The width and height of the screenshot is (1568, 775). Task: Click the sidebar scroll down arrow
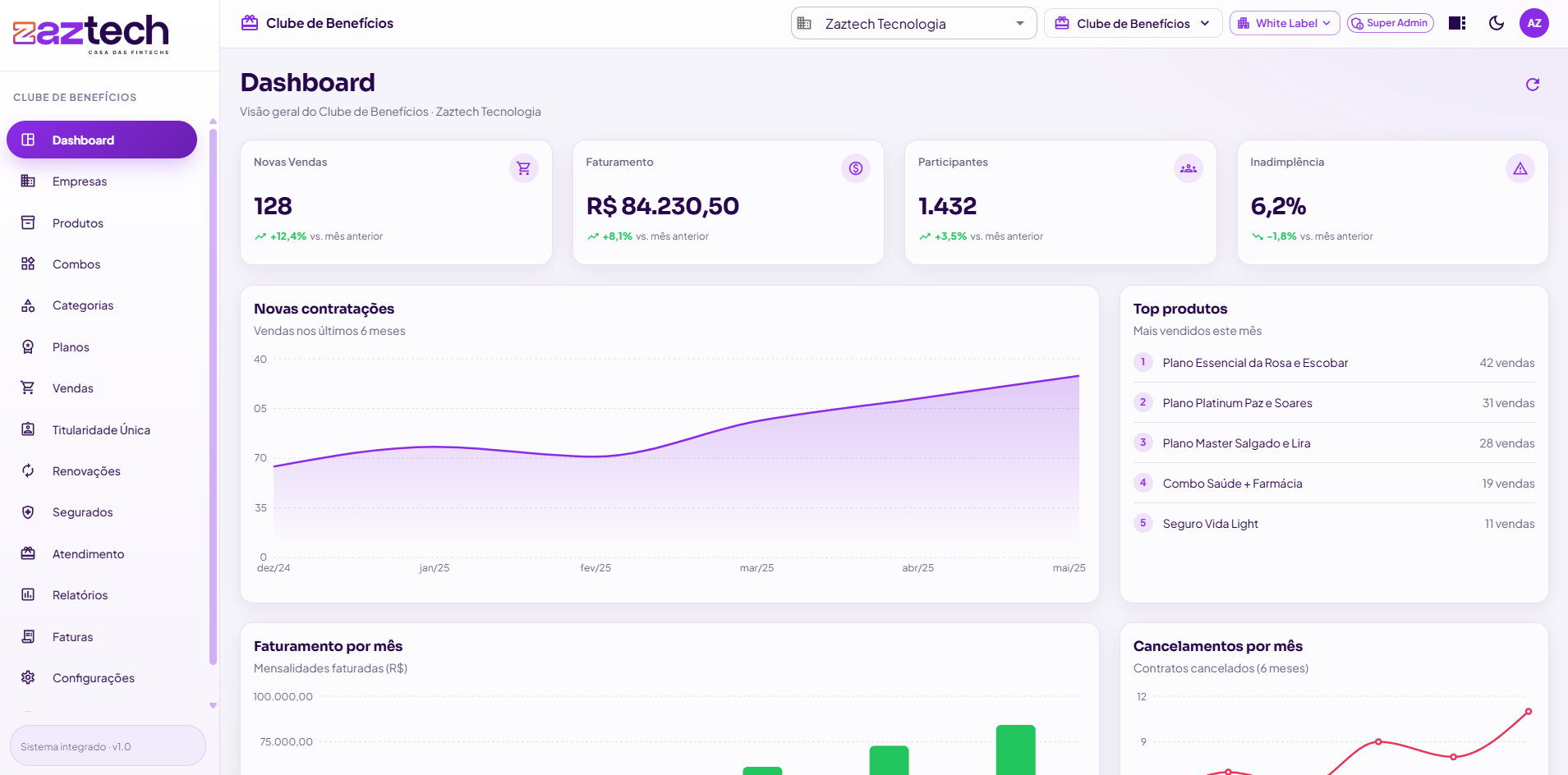(213, 705)
